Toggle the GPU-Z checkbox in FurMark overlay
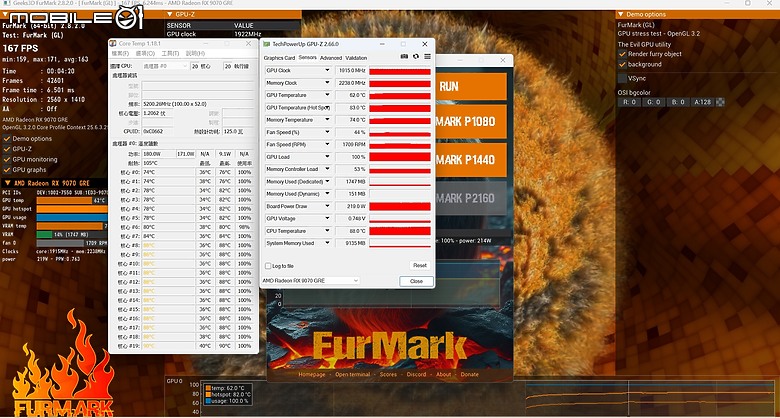This screenshot has width=780, height=418. tap(7, 149)
